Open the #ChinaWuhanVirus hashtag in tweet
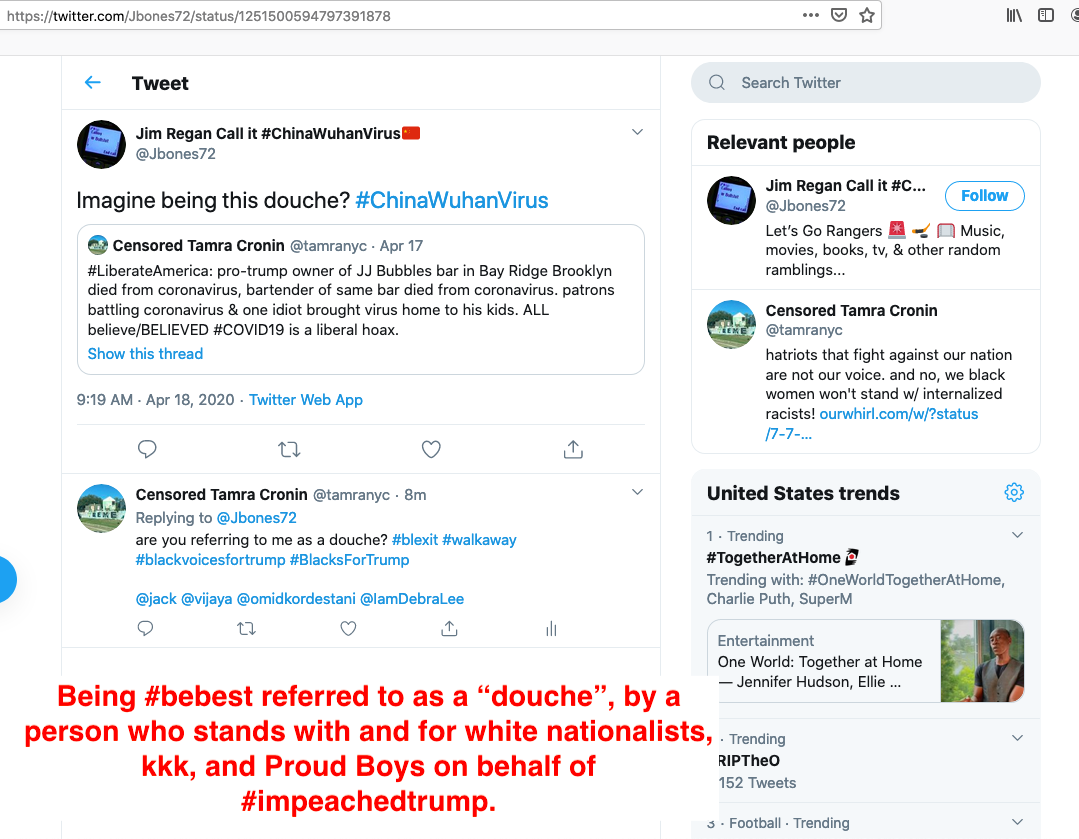The image size is (1079, 839). 451,200
